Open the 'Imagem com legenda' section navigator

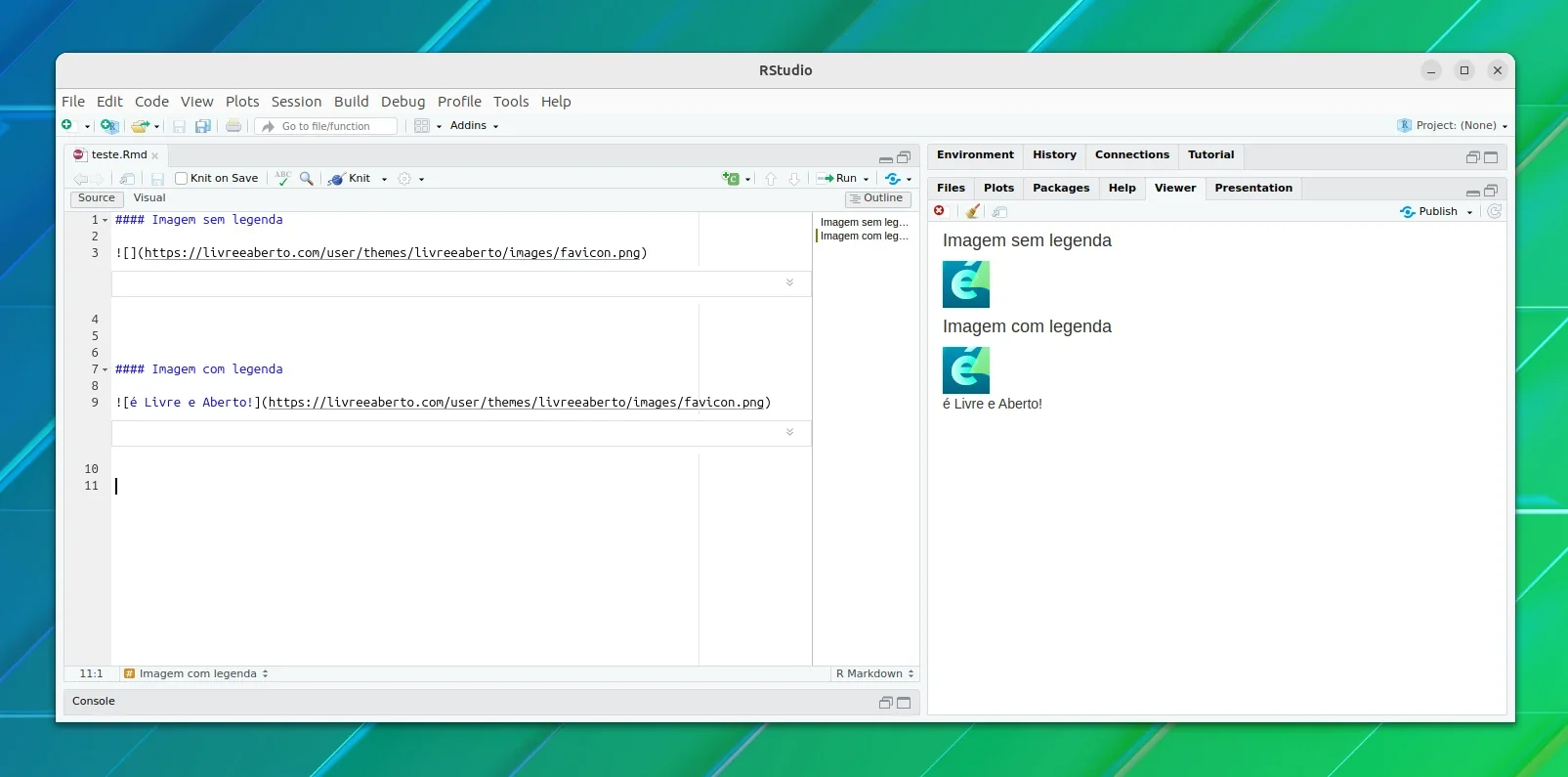click(195, 674)
